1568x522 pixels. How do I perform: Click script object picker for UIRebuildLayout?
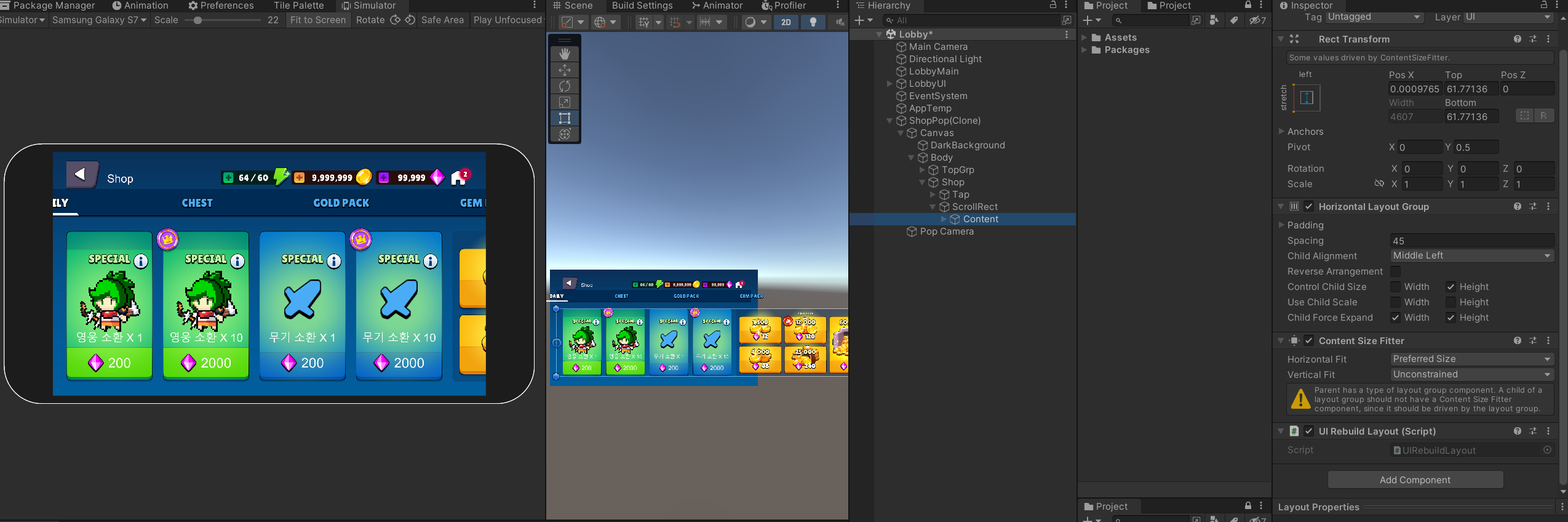point(1547,450)
